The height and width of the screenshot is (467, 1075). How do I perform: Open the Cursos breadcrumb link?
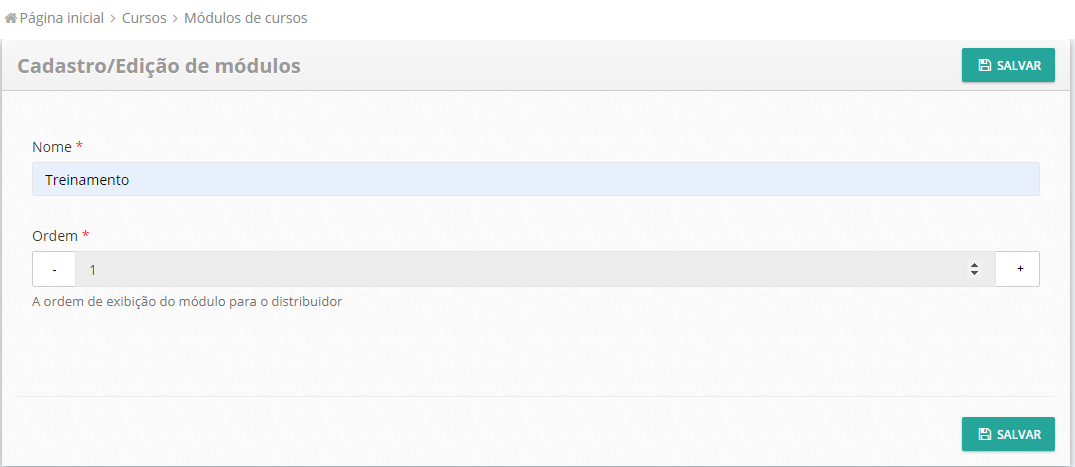click(144, 18)
